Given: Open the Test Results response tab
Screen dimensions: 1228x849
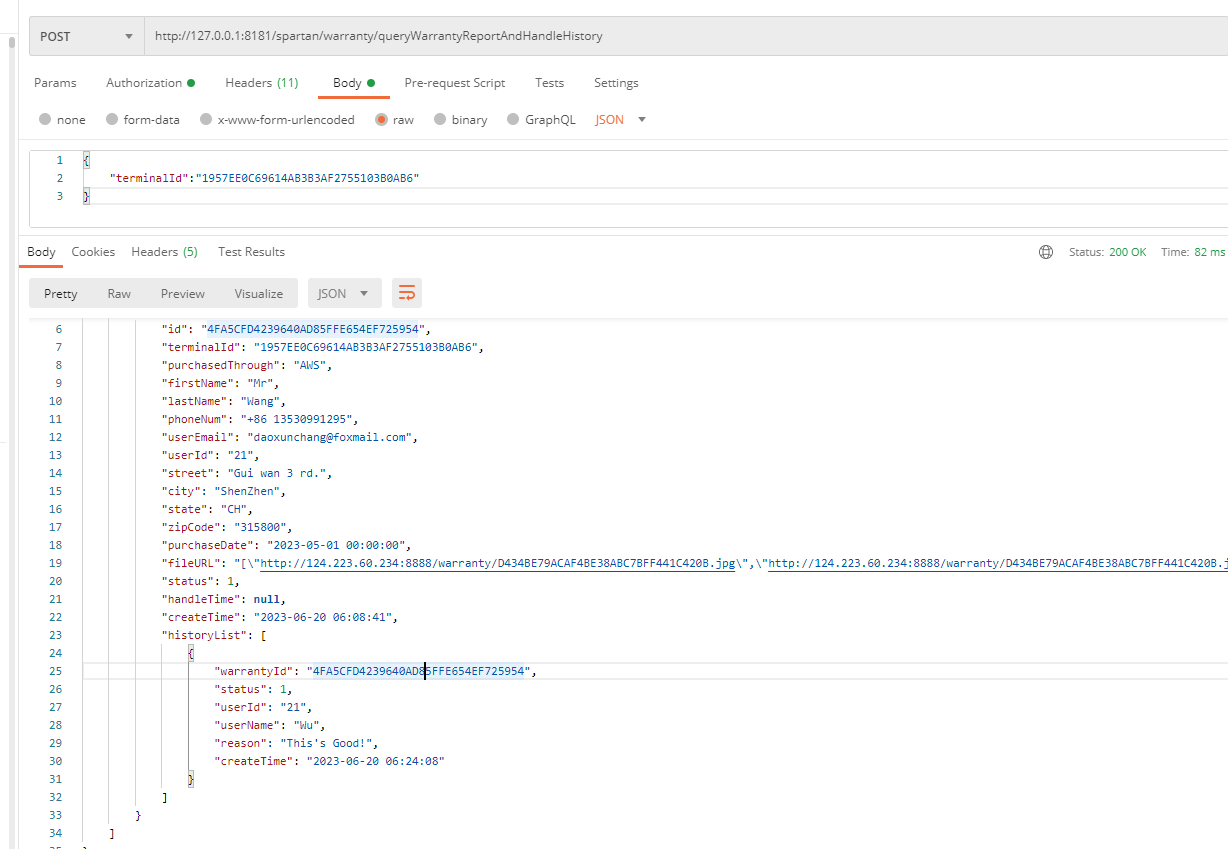Looking at the screenshot, I should pos(251,252).
